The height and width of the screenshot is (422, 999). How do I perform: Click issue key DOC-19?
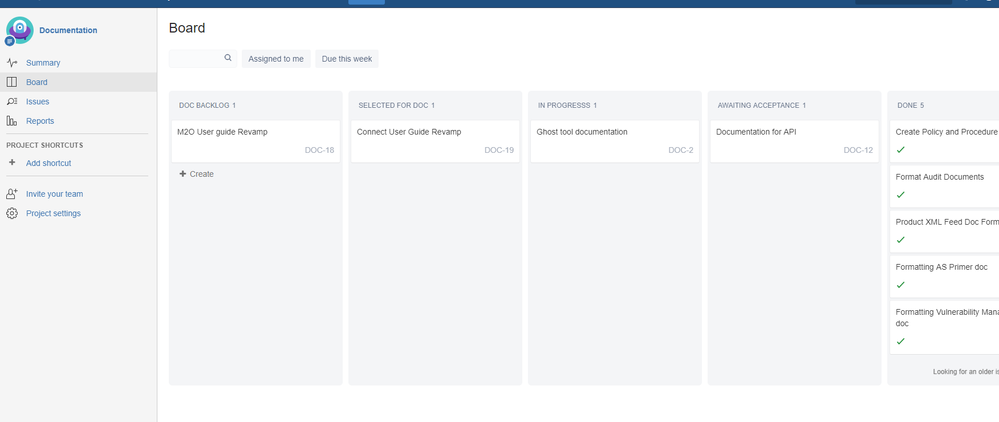(x=499, y=150)
